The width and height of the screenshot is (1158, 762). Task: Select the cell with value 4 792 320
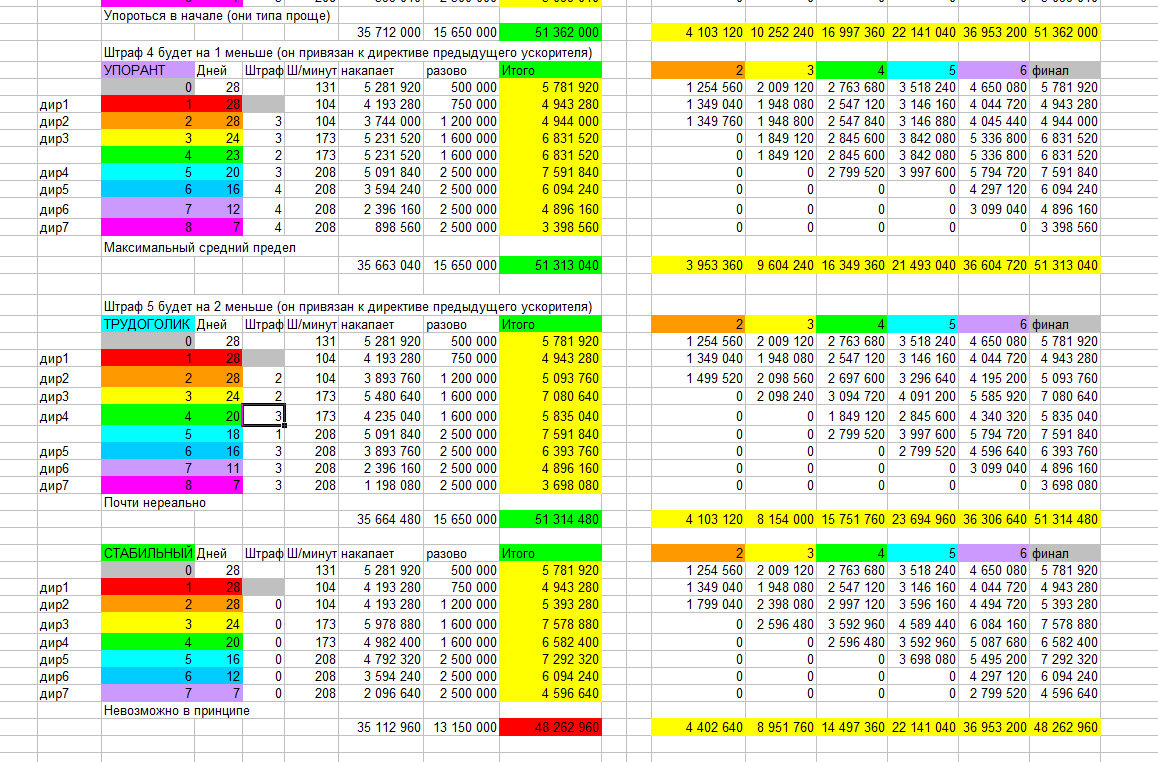pos(381,659)
